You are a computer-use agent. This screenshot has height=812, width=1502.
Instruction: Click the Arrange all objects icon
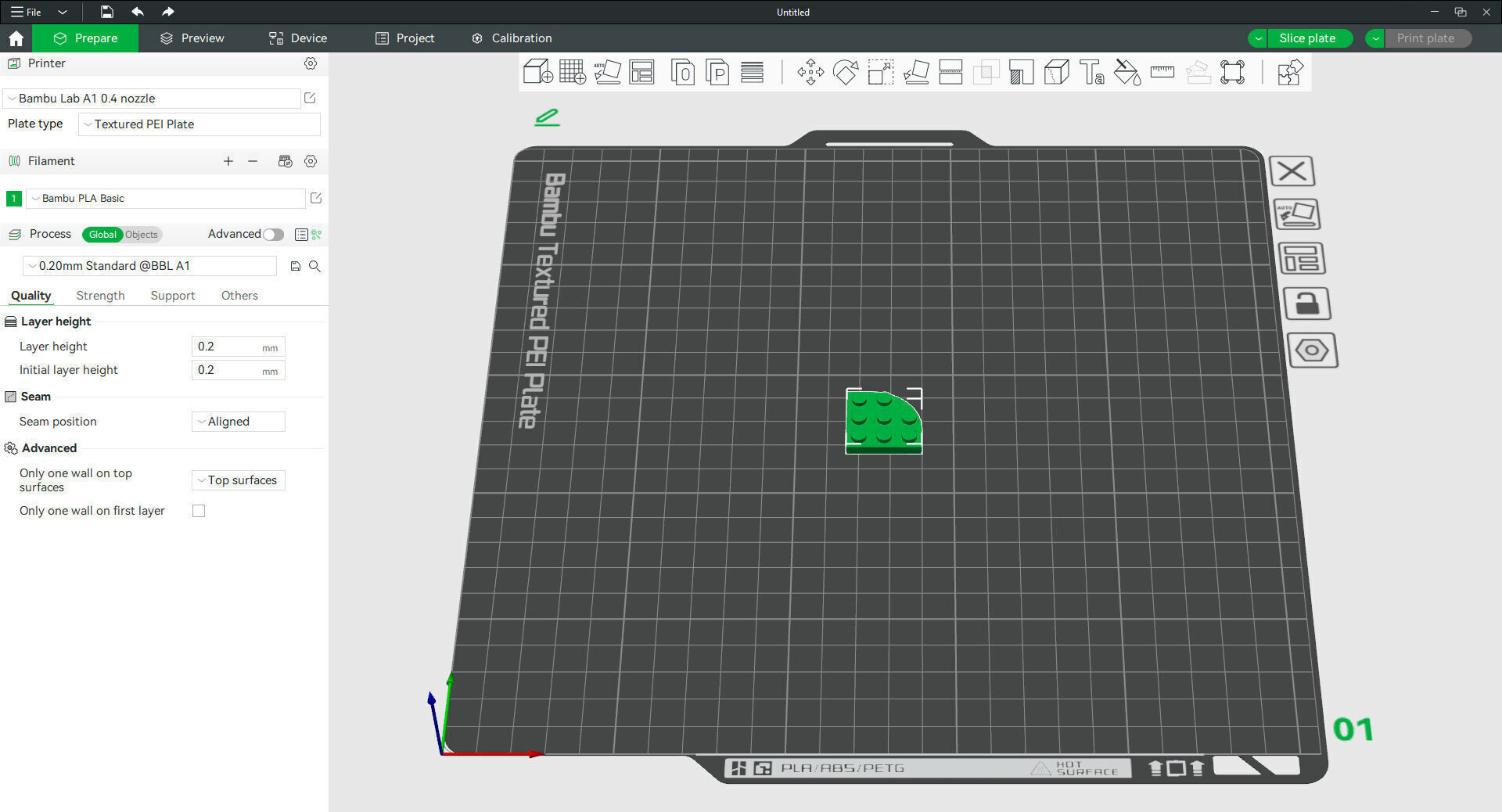pyautogui.click(x=641, y=73)
